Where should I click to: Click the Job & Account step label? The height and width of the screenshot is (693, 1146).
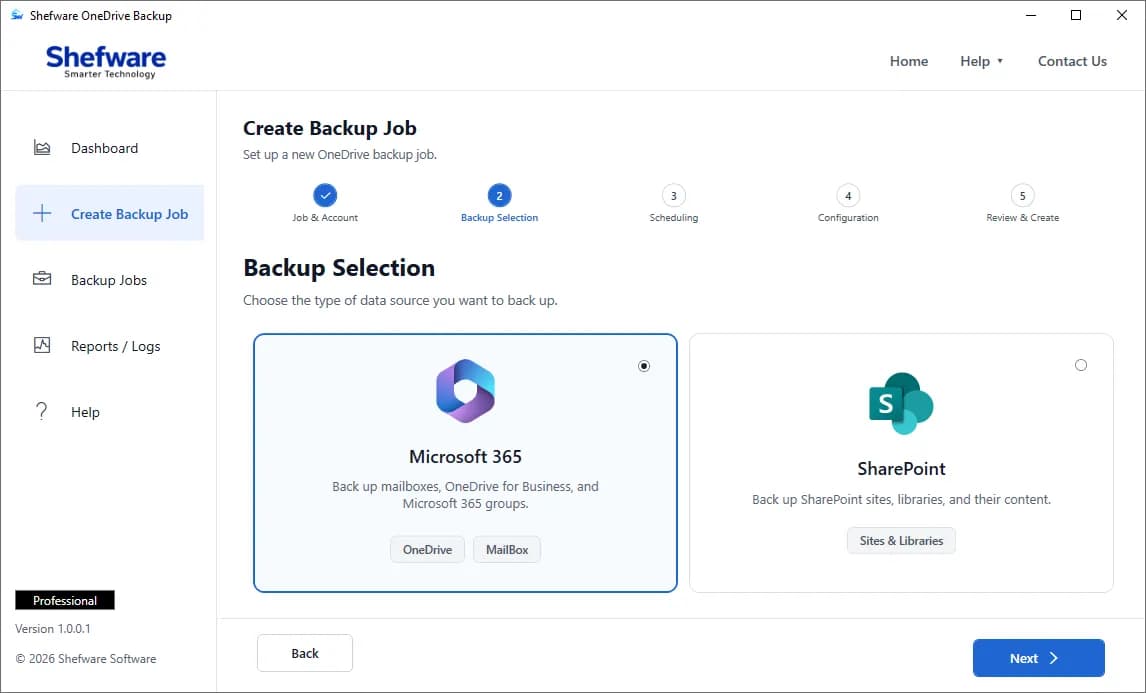tap(325, 218)
